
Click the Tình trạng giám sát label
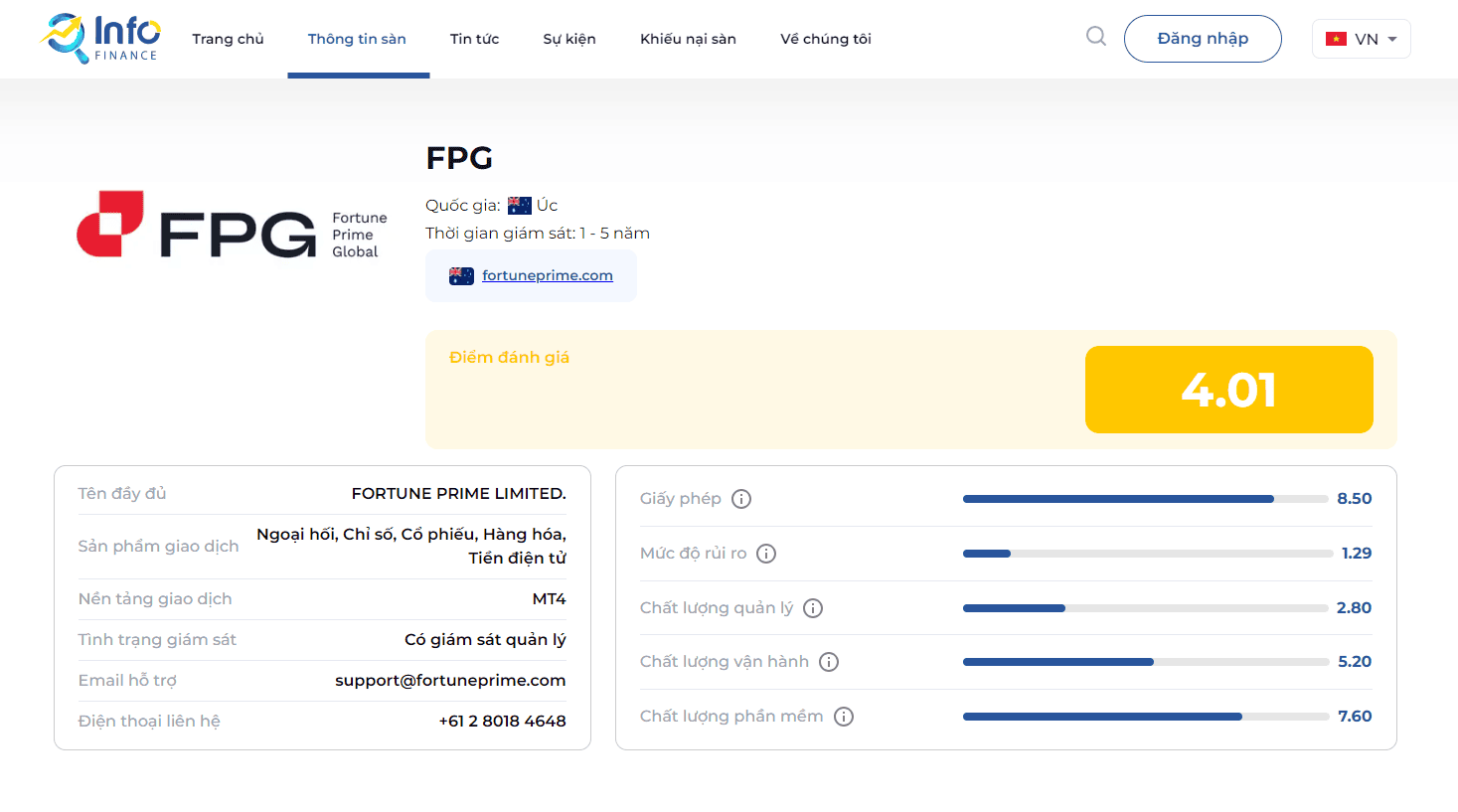(157, 640)
